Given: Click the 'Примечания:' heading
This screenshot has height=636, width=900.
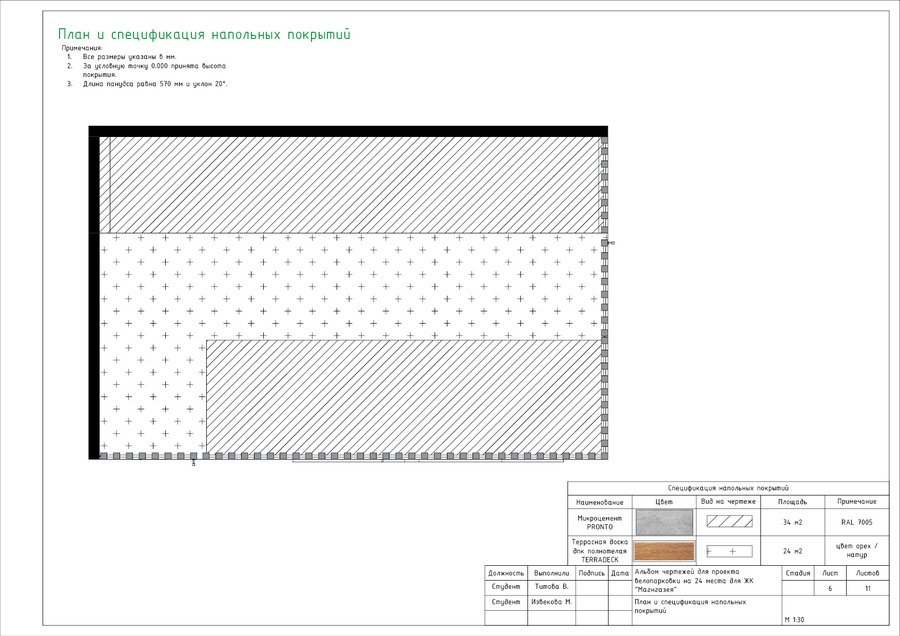Looking at the screenshot, I should [x=82, y=48].
